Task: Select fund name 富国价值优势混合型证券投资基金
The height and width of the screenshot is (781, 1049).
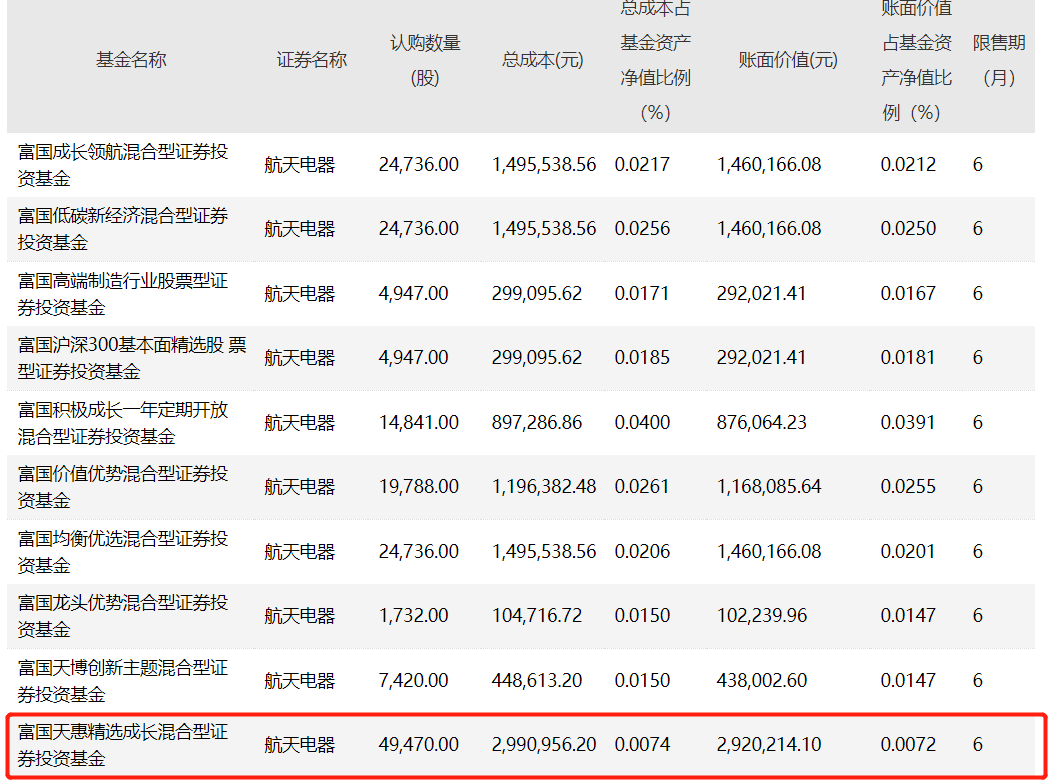Action: click(122, 487)
